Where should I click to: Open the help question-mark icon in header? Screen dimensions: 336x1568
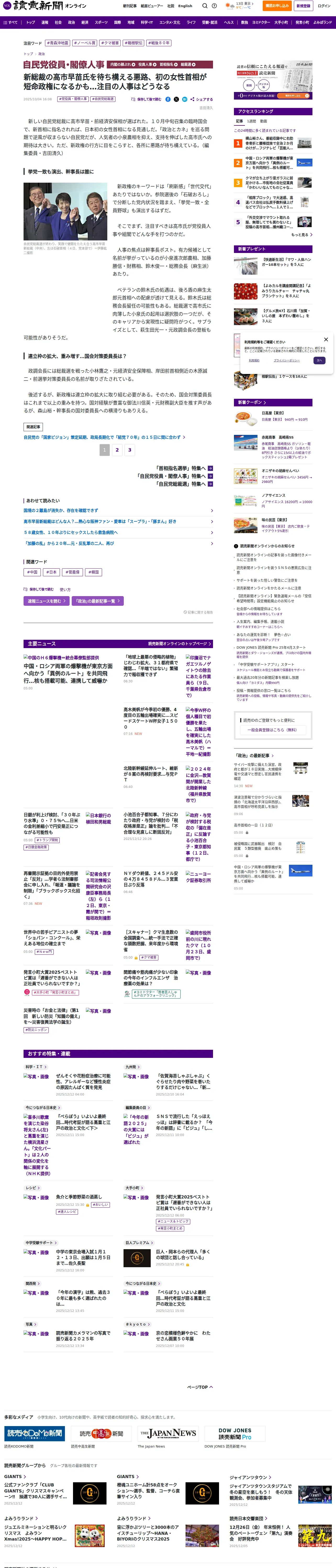point(215,5)
